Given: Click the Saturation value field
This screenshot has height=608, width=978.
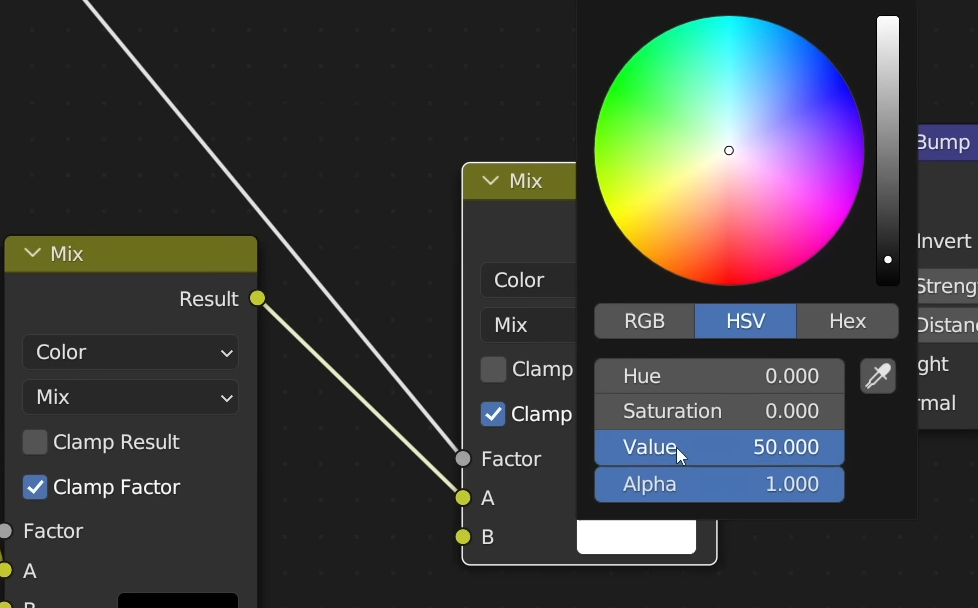Looking at the screenshot, I should point(719,411).
